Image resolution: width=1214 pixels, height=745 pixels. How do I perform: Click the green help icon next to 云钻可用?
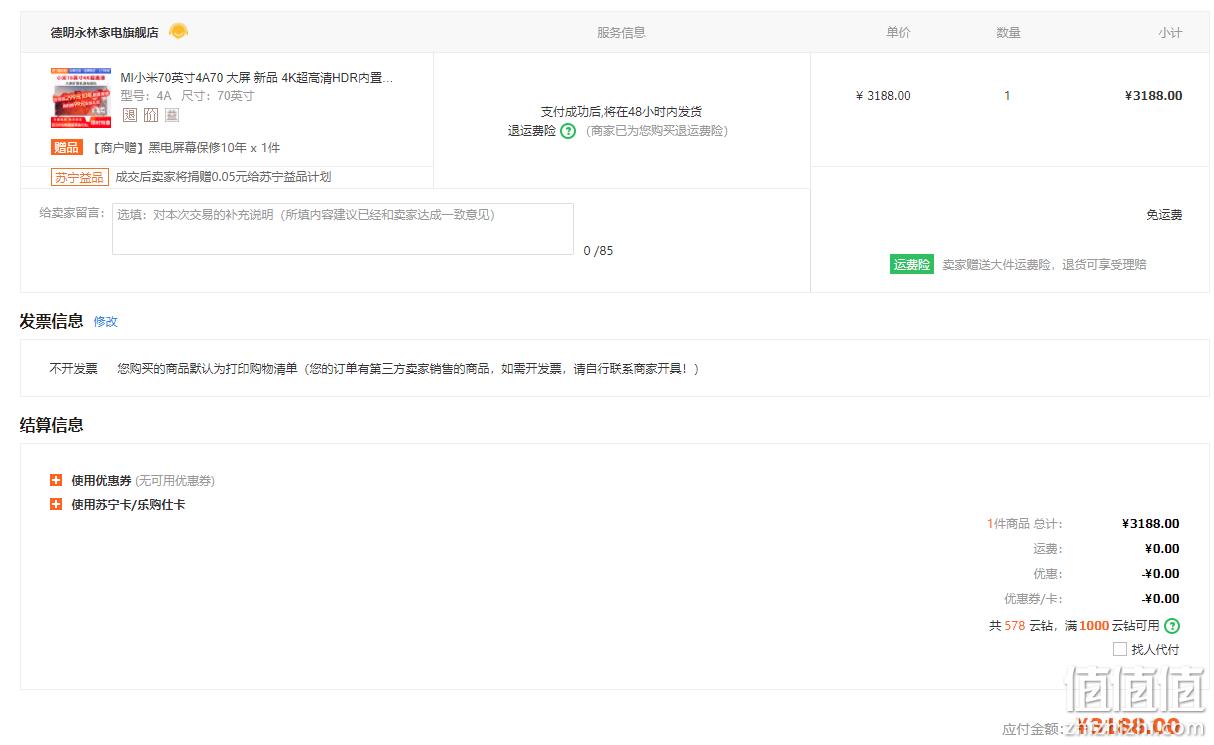tap(1172, 626)
